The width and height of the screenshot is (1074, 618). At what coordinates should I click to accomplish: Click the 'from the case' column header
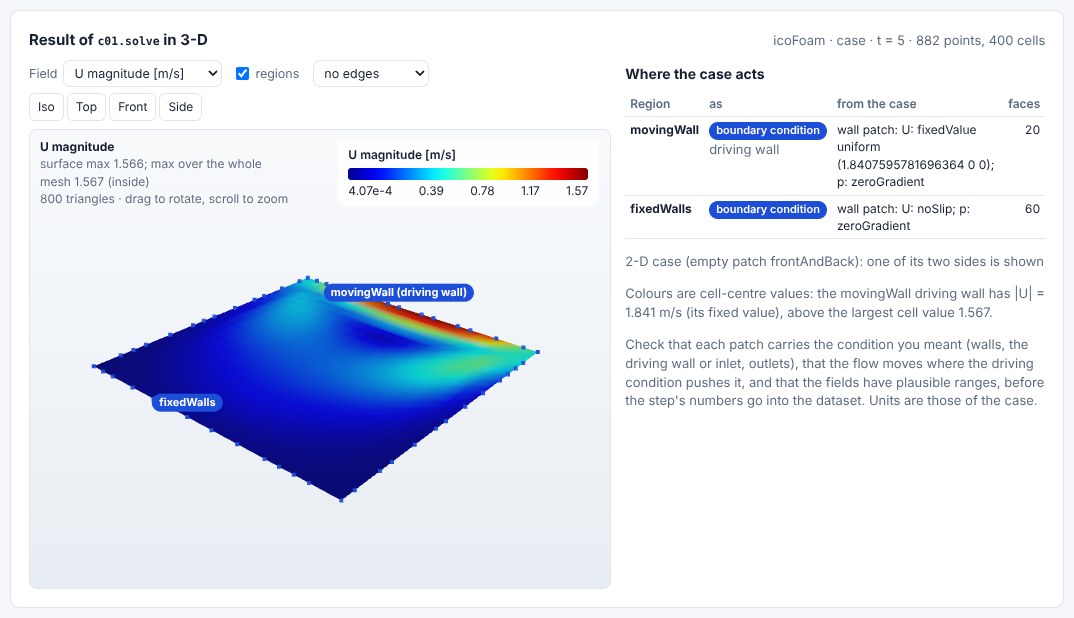click(x=876, y=103)
